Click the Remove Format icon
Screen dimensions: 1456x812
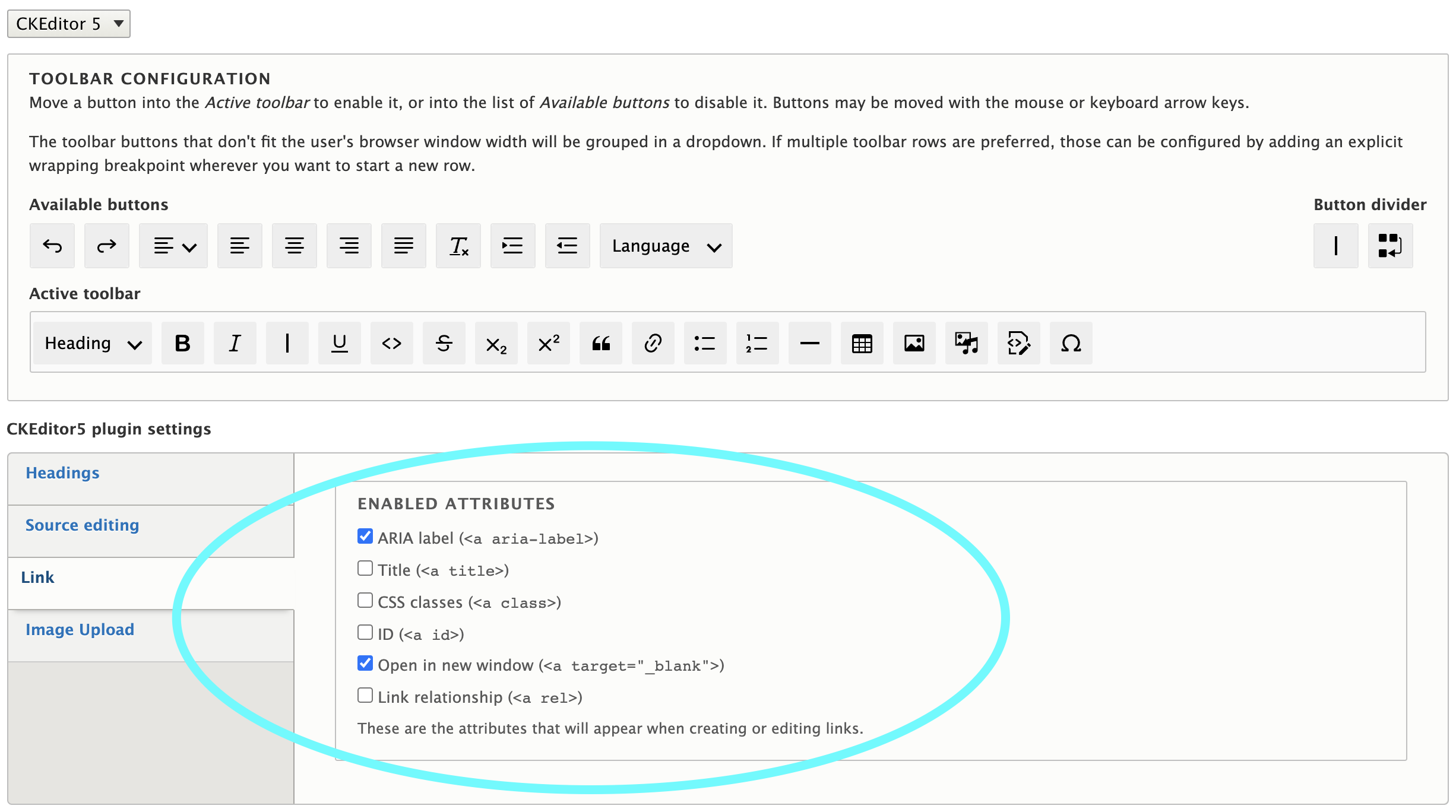(x=458, y=246)
